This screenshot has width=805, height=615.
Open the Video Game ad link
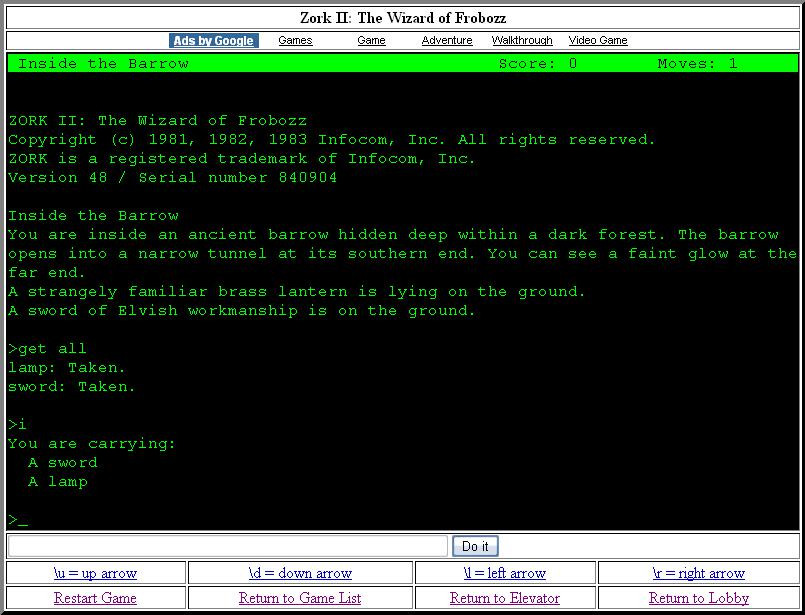(598, 40)
